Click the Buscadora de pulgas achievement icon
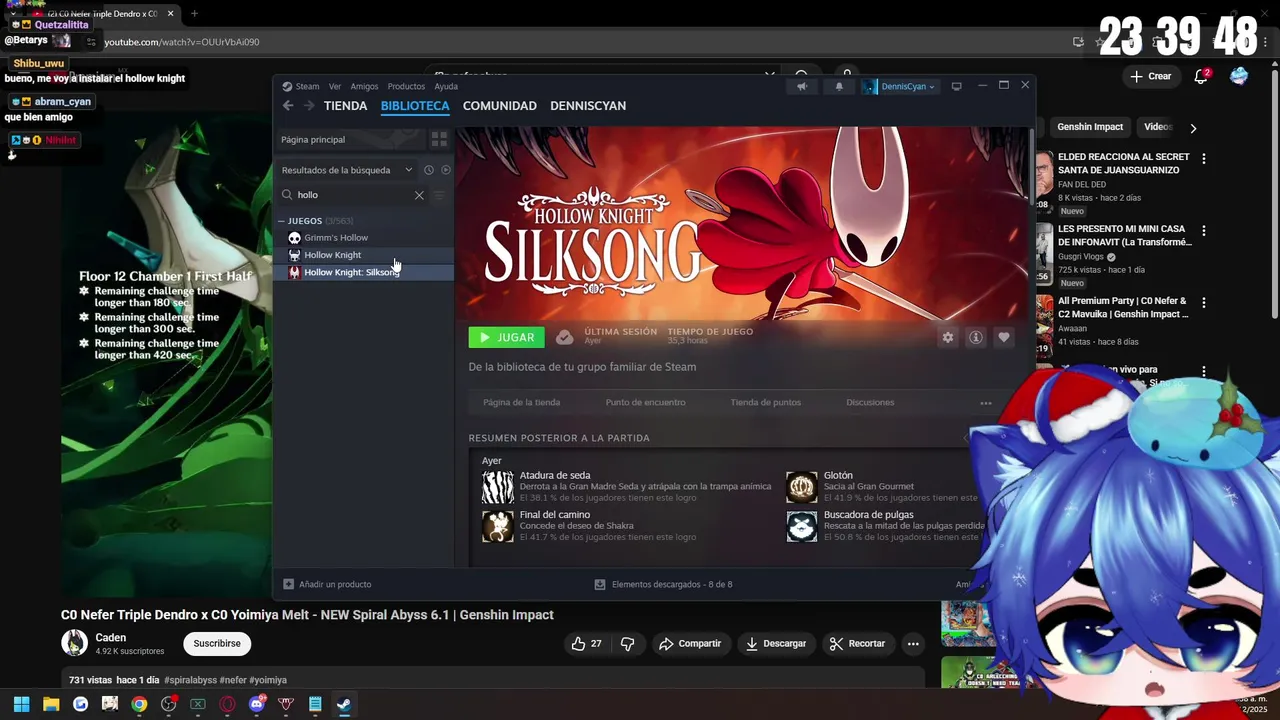 click(x=802, y=526)
